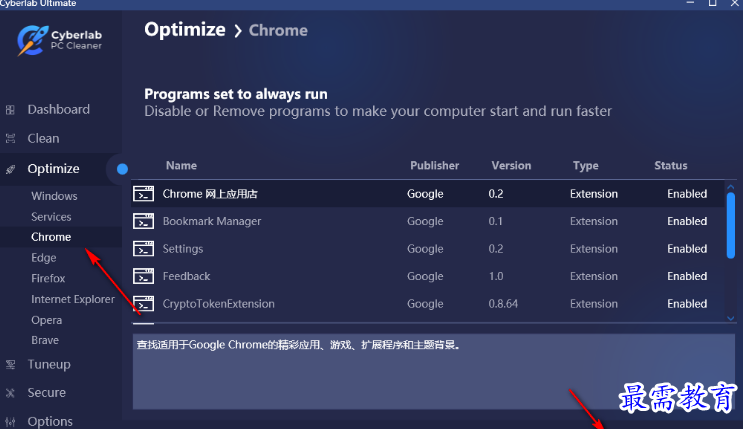Image resolution: width=743 pixels, height=429 pixels.
Task: Open the Clean section
Action: (x=43, y=138)
